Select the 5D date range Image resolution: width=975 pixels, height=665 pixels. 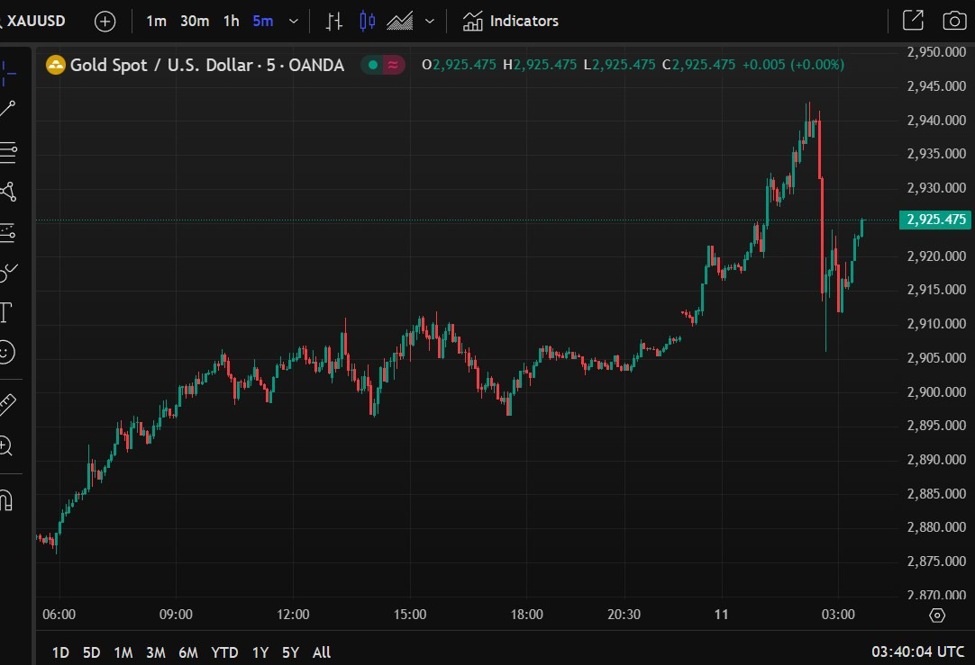[x=91, y=652]
